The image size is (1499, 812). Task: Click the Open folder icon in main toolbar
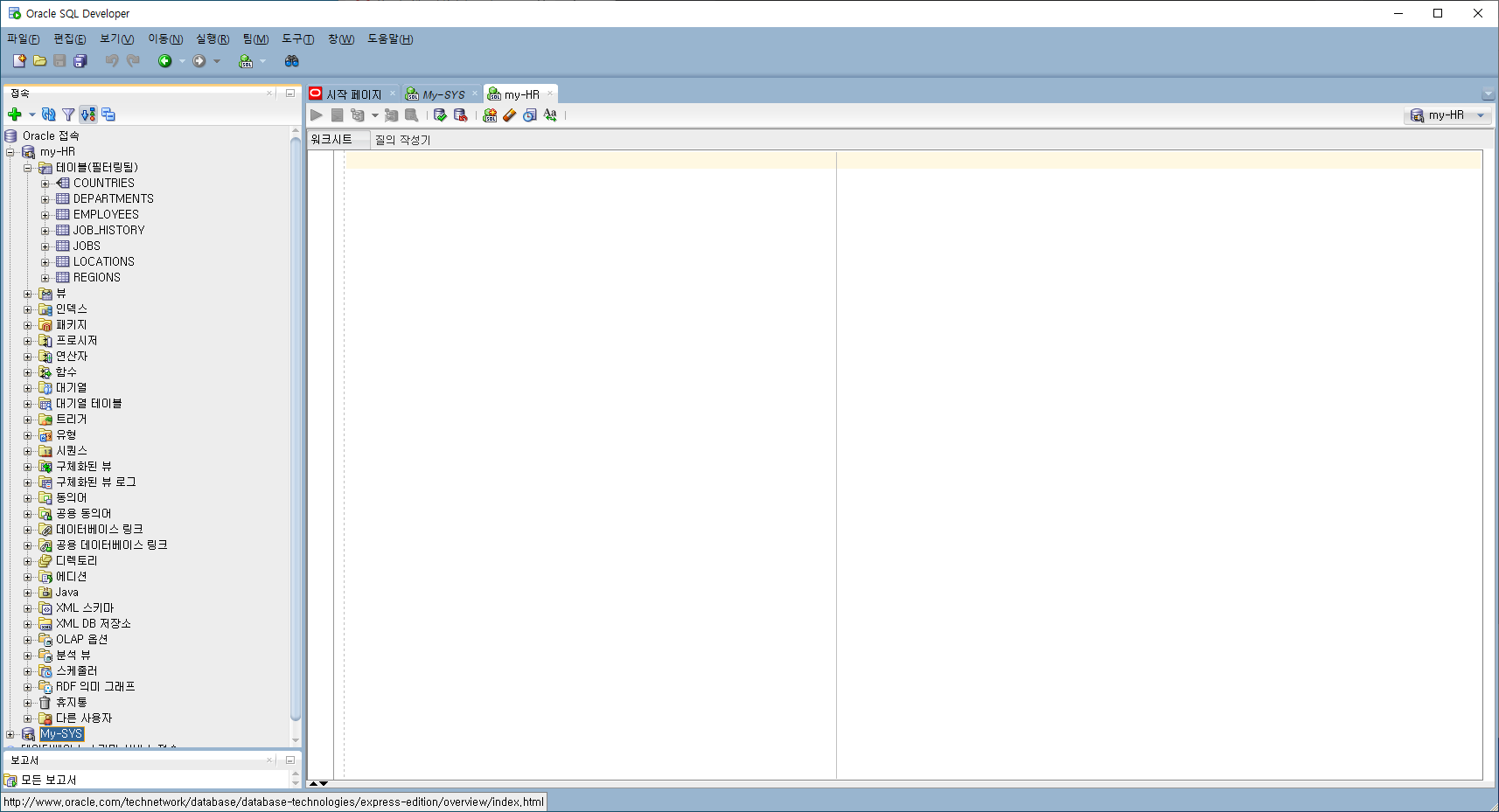40,61
